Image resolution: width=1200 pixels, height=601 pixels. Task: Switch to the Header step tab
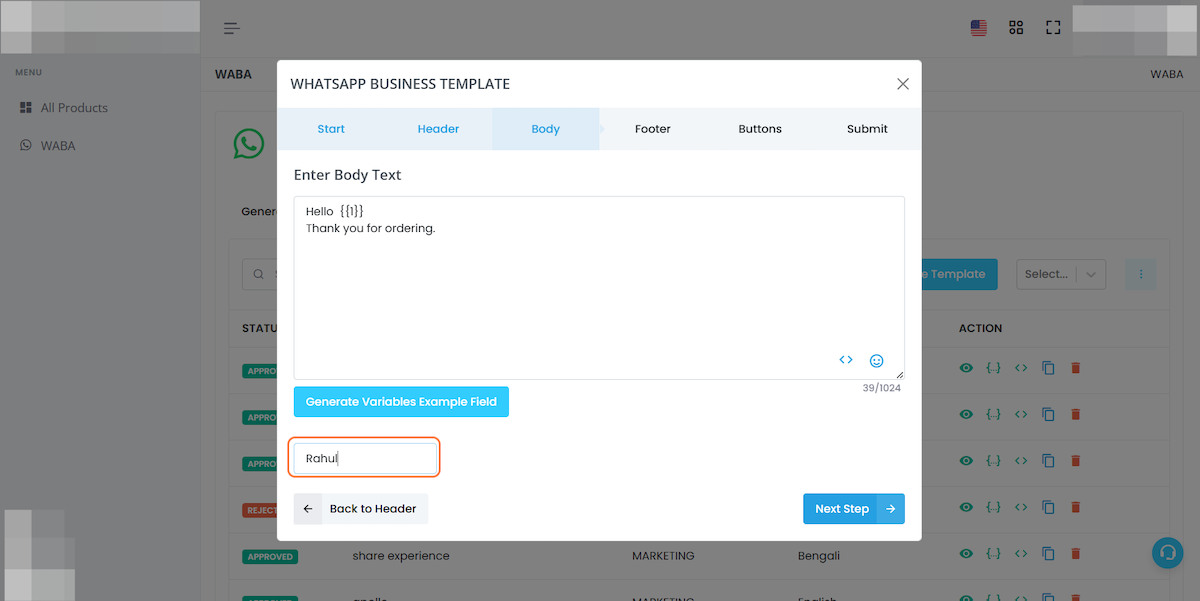pos(438,129)
